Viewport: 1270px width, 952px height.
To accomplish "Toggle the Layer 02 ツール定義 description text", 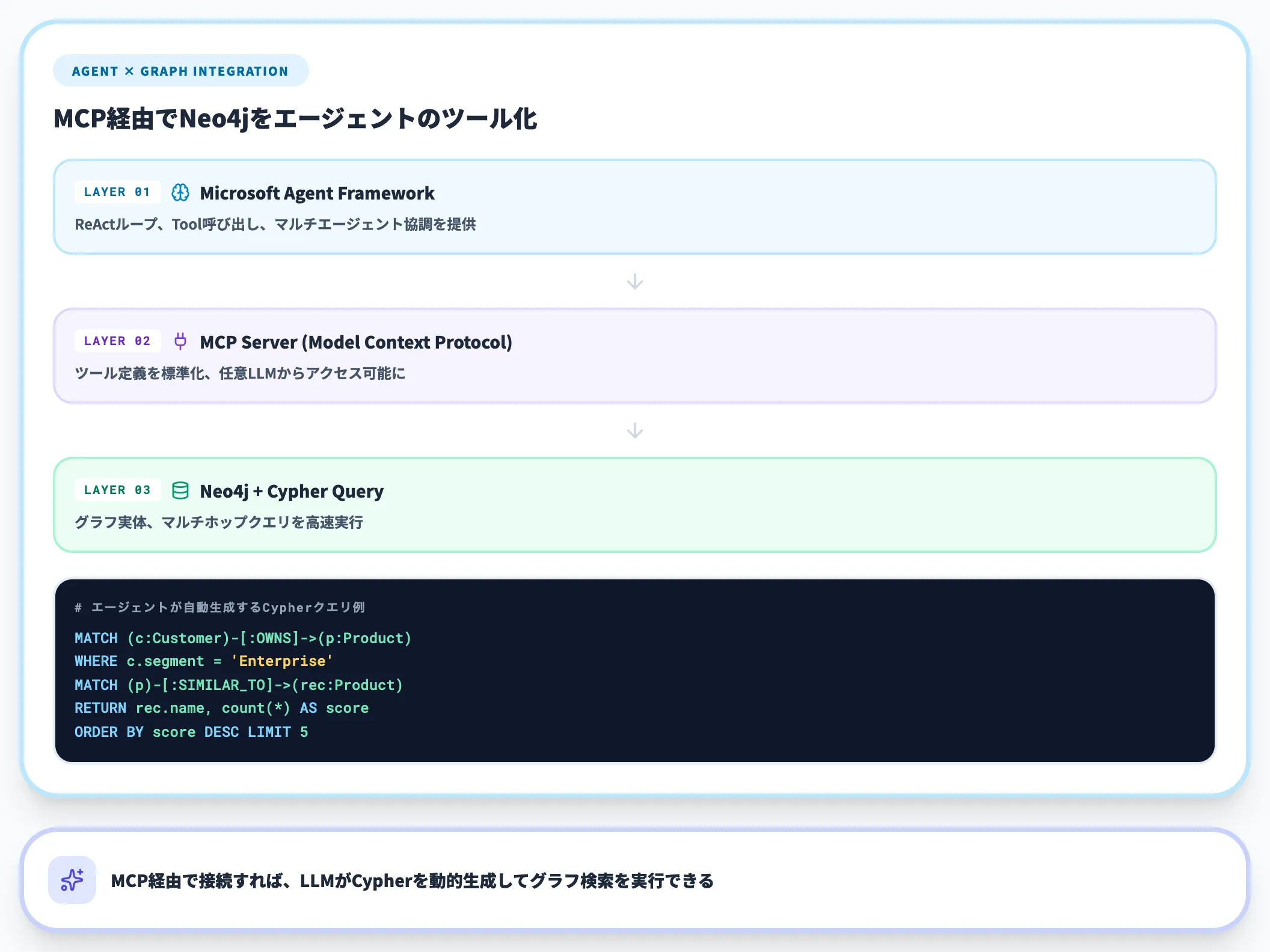I will (x=240, y=373).
